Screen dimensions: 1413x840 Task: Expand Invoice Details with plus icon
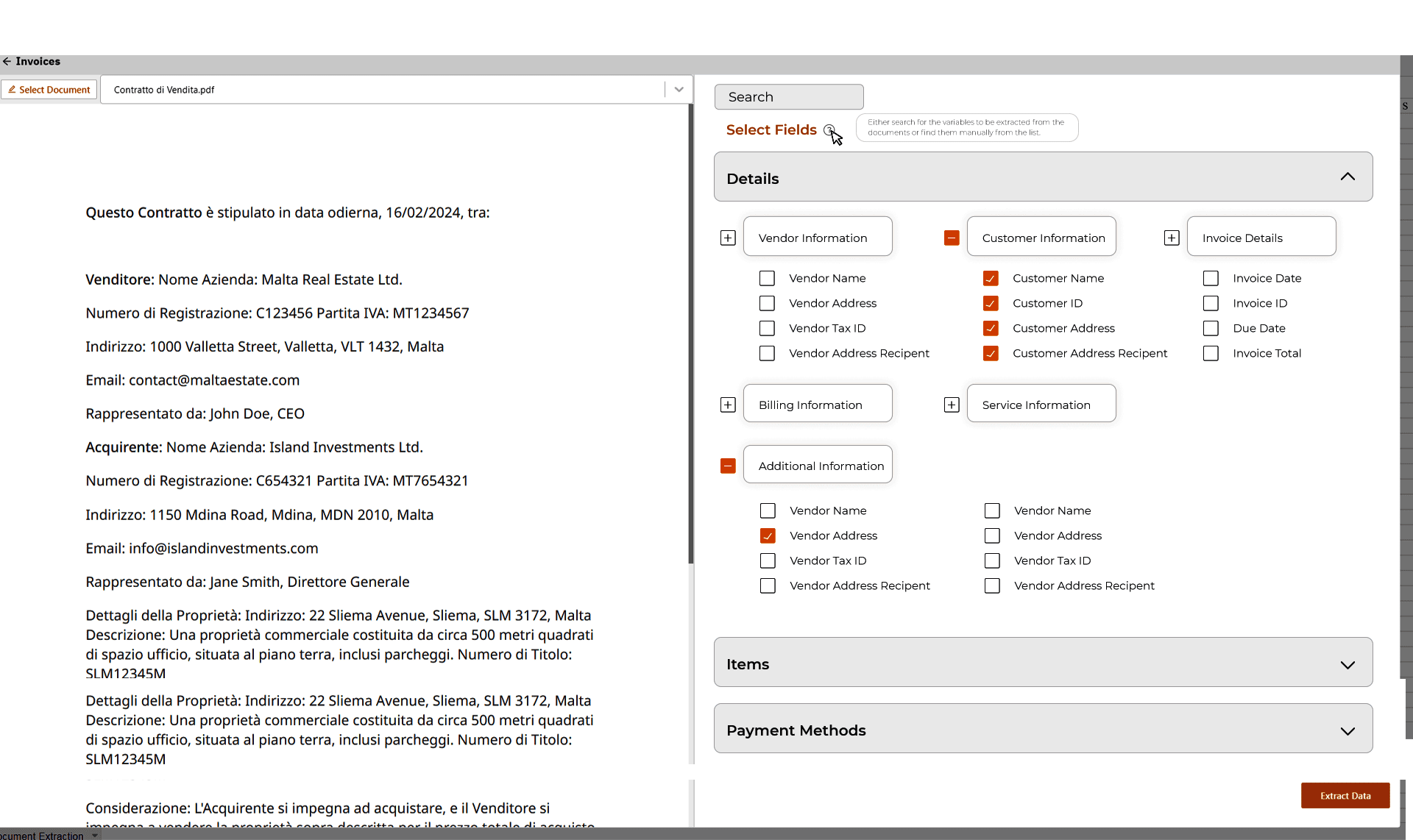(1172, 238)
